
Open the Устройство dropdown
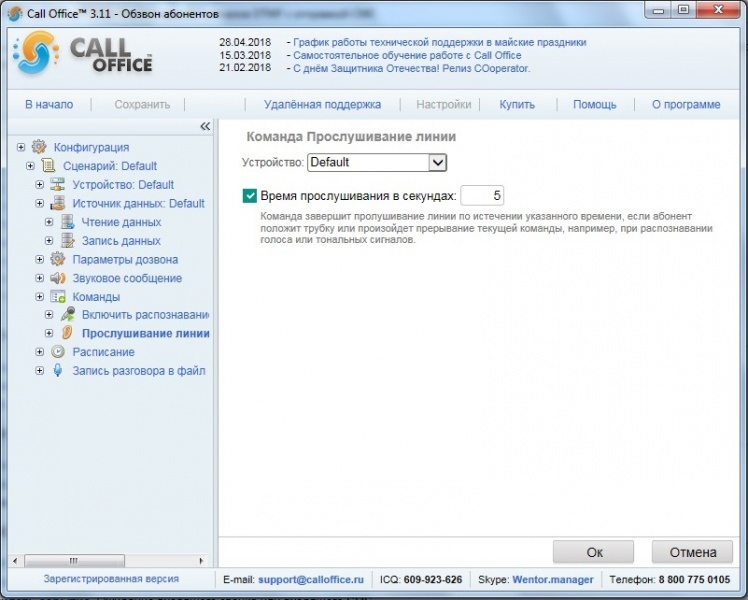[x=437, y=163]
